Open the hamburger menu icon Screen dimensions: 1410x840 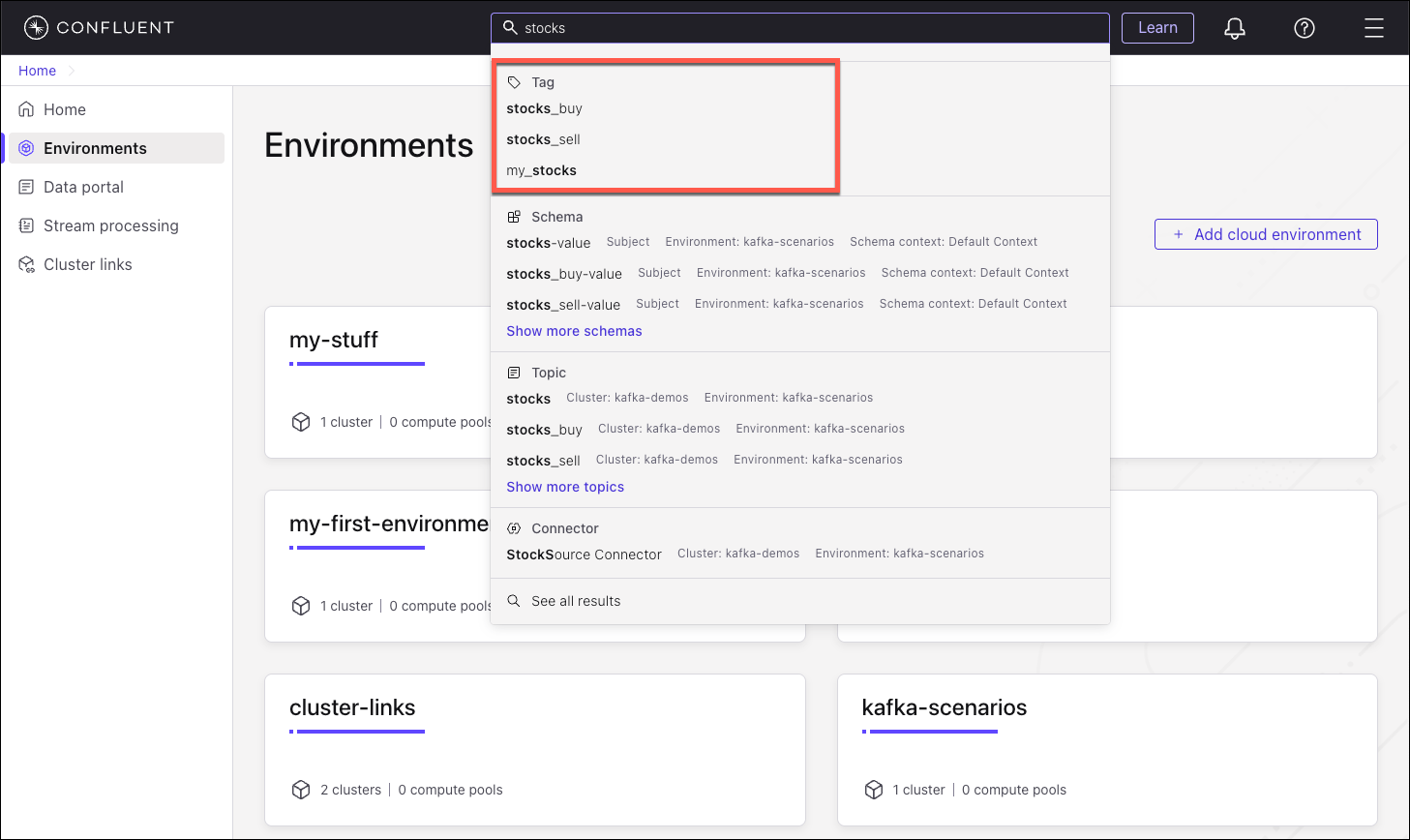(1373, 29)
